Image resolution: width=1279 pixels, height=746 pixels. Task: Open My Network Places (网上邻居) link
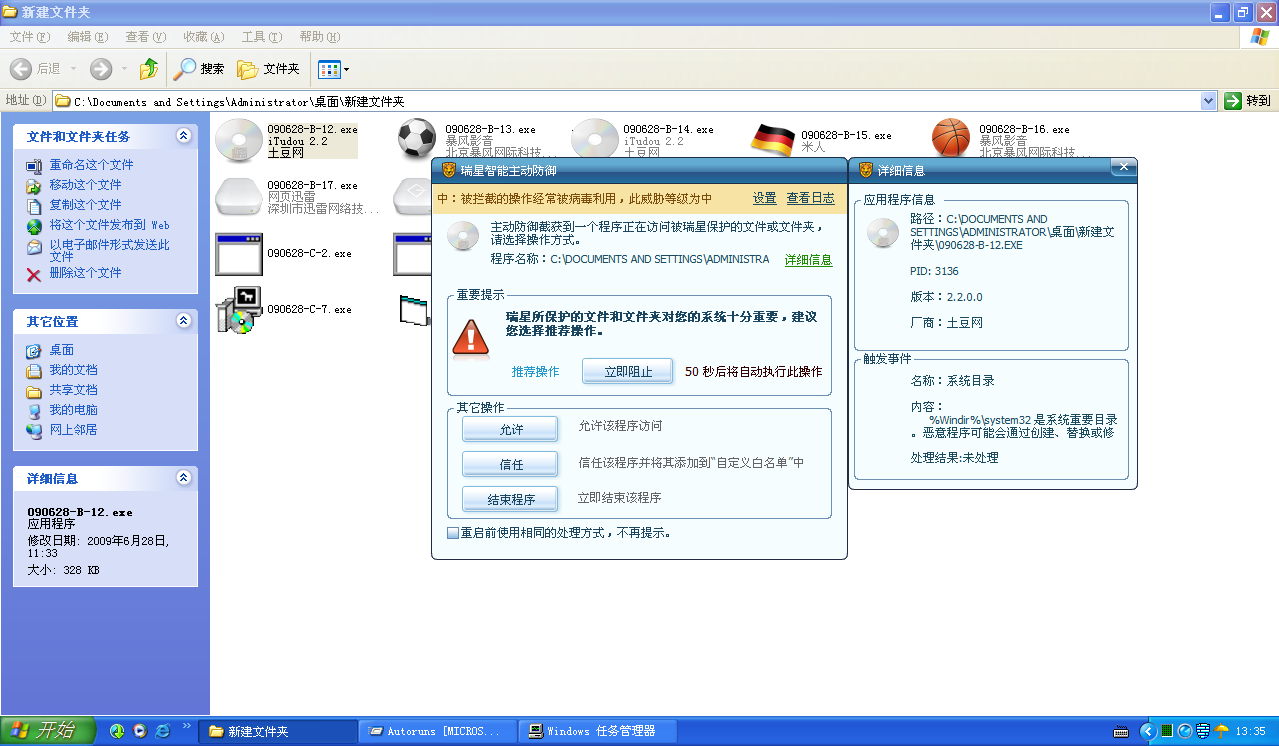73,430
